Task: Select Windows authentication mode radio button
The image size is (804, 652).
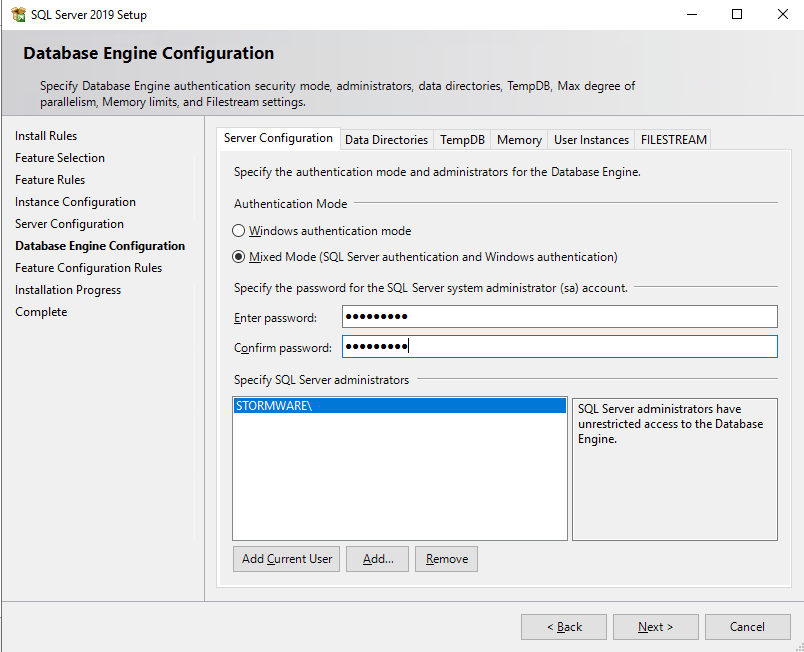Action: 238,231
